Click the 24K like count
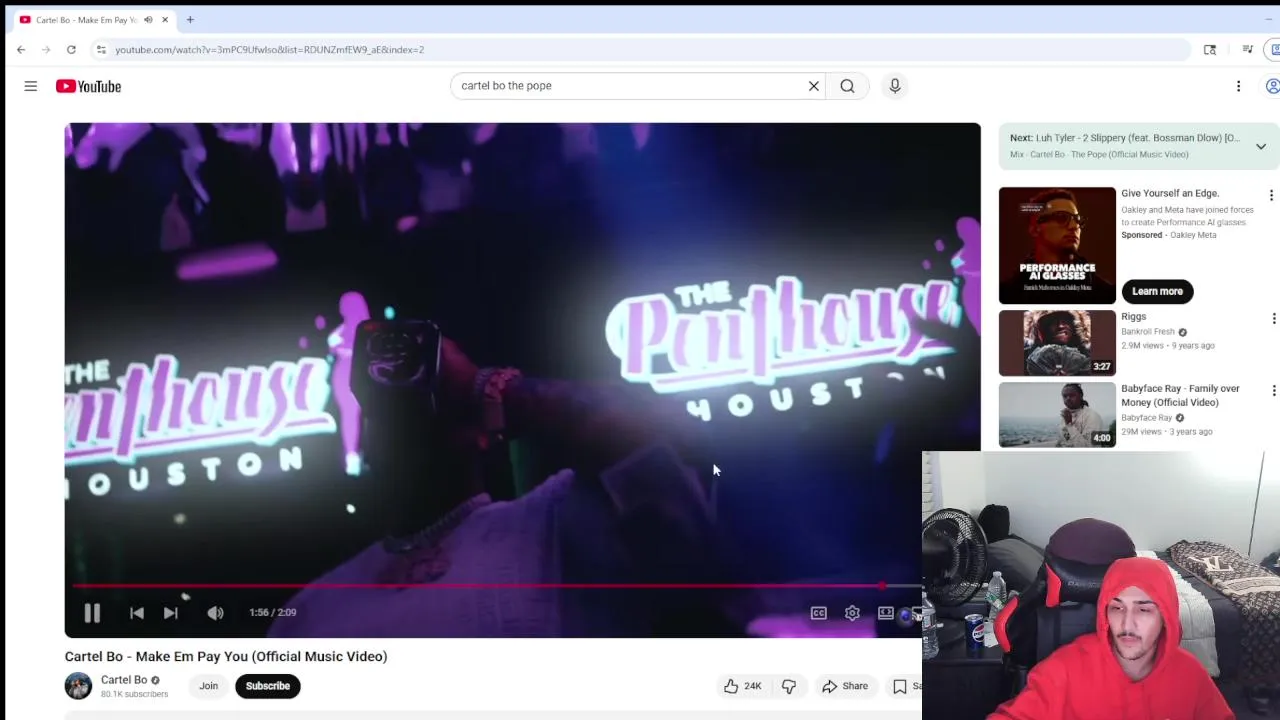Viewport: 1280px width, 720px height. click(753, 686)
